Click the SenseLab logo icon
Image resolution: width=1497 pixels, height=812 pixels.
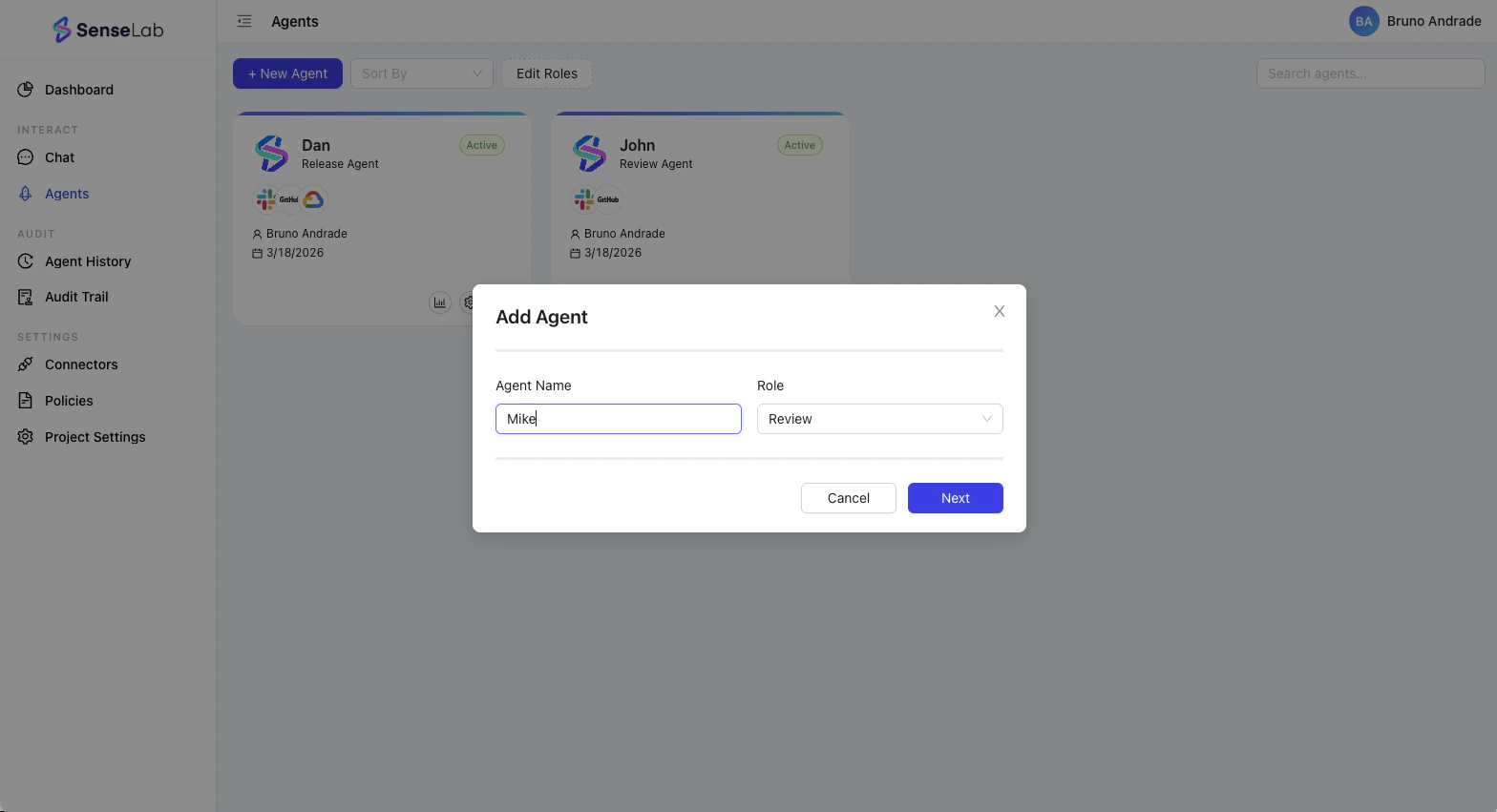click(62, 30)
